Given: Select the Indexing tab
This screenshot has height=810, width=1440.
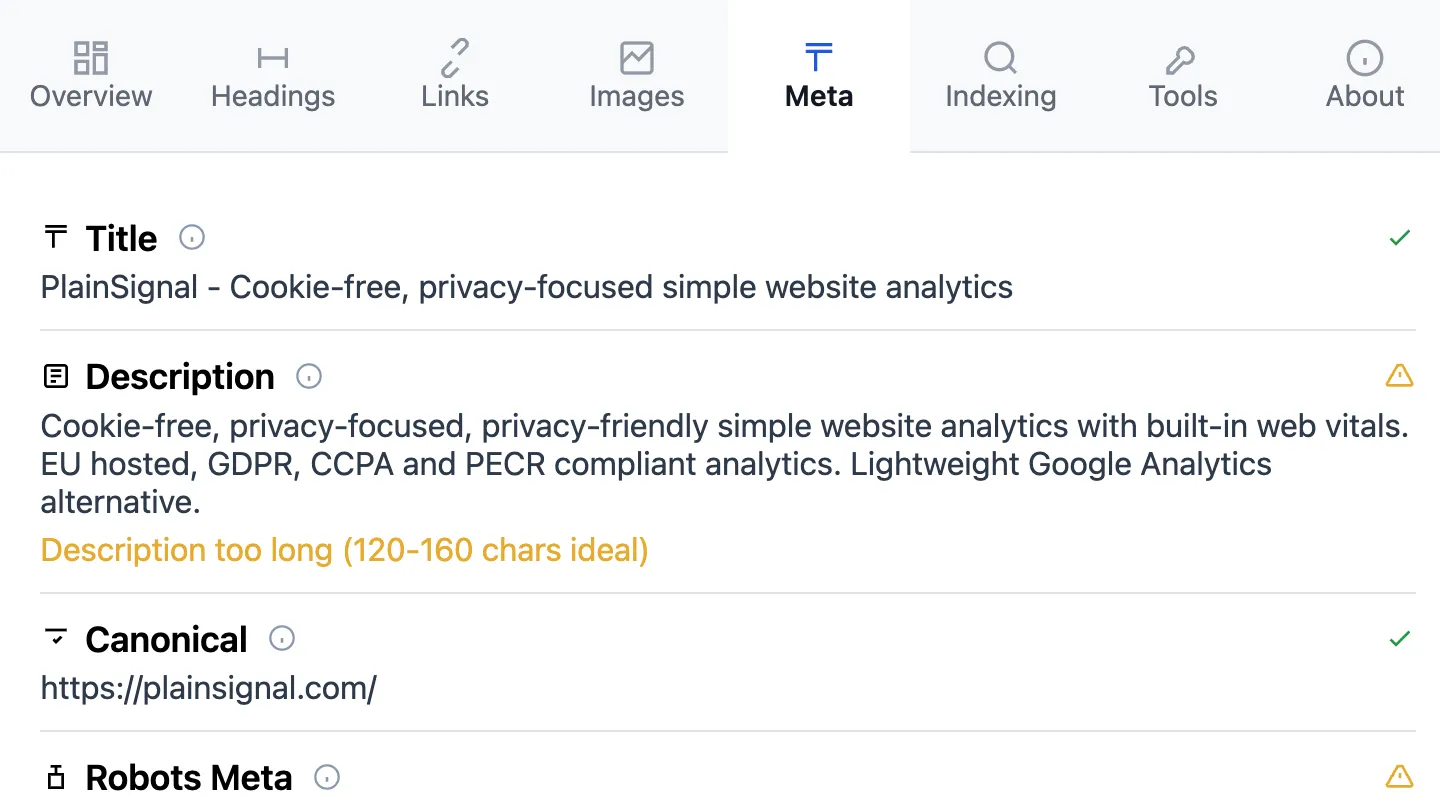Looking at the screenshot, I should (x=1001, y=76).
